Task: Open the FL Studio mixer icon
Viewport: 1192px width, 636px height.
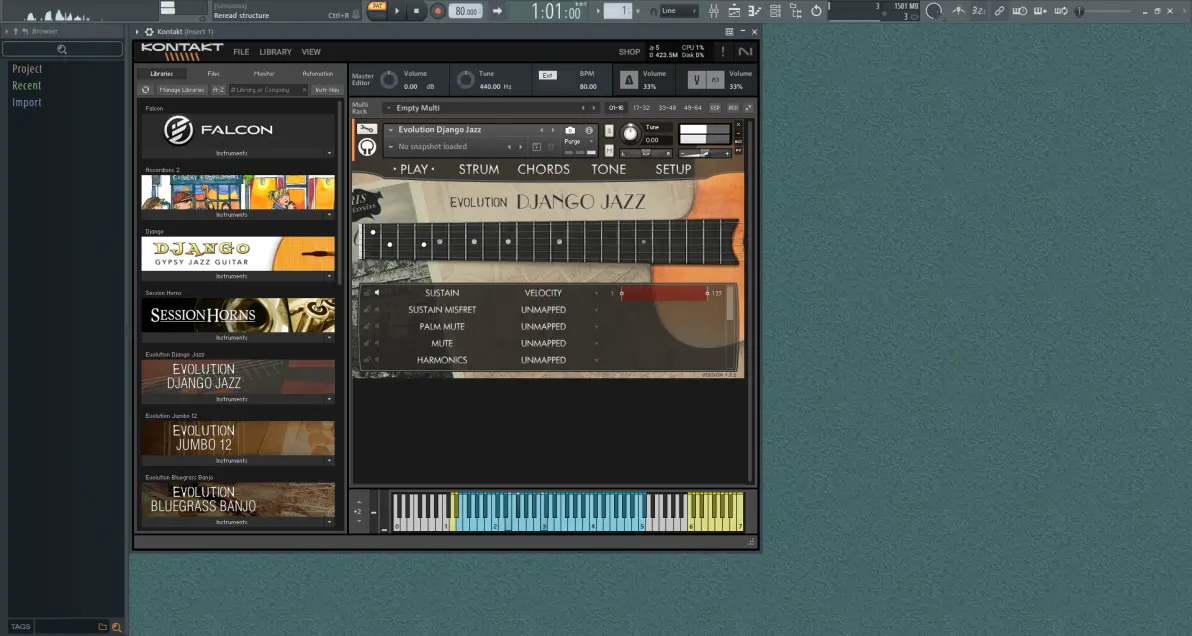Action: click(x=714, y=11)
